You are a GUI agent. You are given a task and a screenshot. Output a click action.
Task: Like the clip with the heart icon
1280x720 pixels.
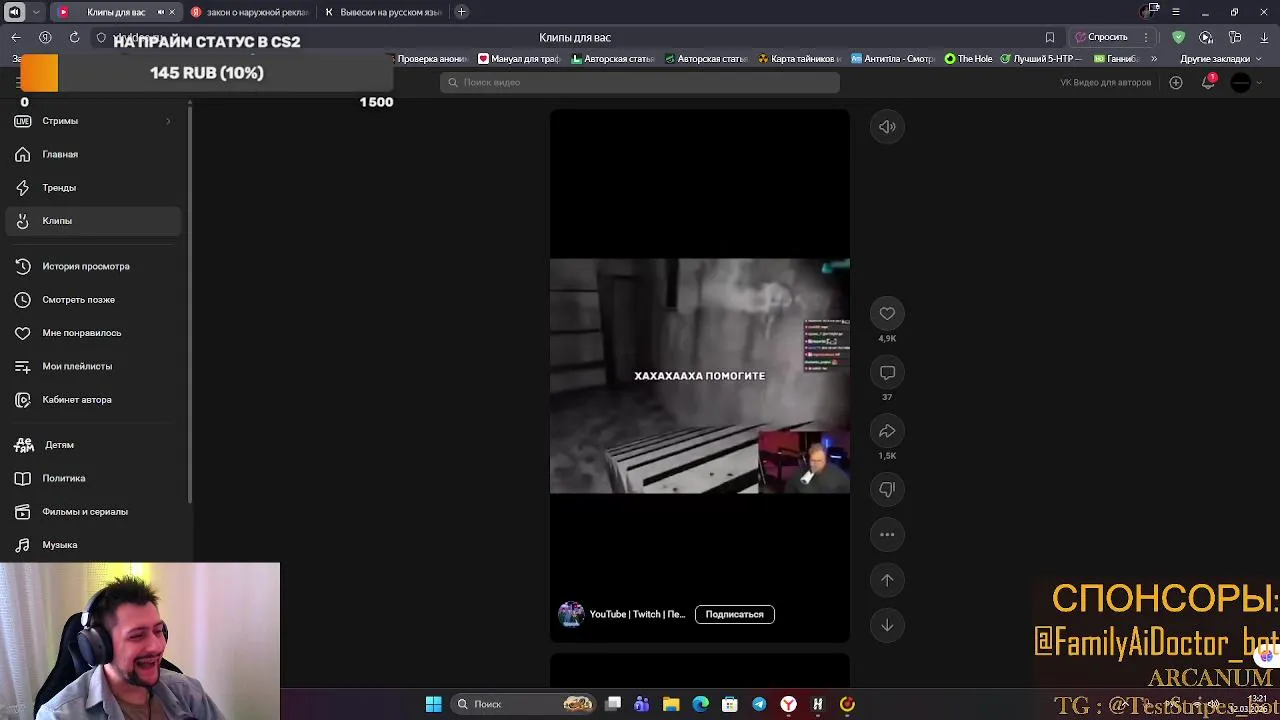coord(887,314)
